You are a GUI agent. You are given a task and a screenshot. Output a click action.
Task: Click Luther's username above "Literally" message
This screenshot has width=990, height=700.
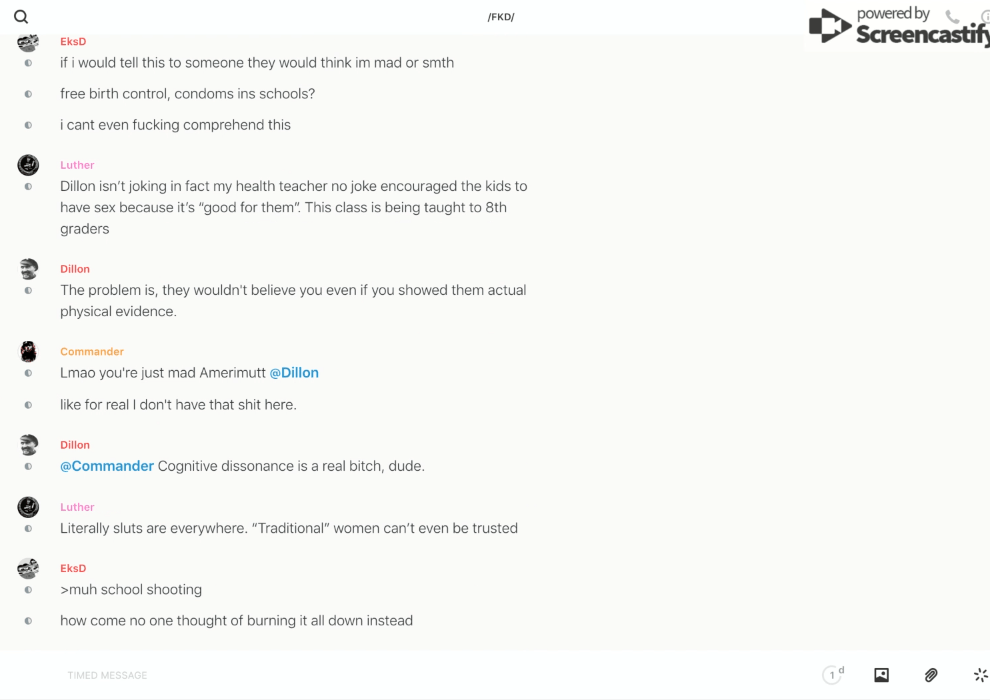(x=77, y=507)
